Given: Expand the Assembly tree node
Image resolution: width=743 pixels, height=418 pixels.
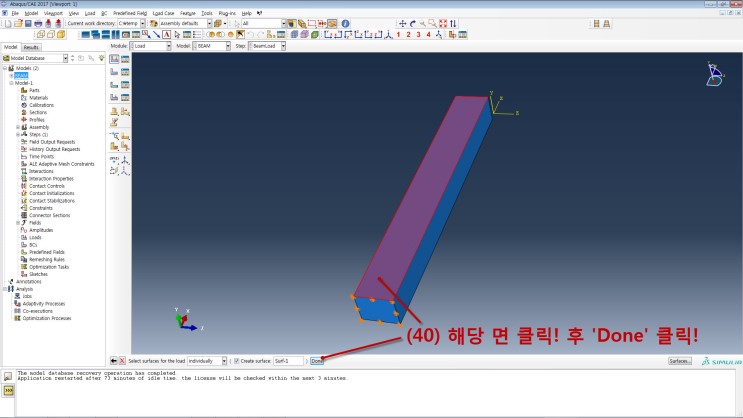Looking at the screenshot, I should pyautogui.click(x=18, y=127).
